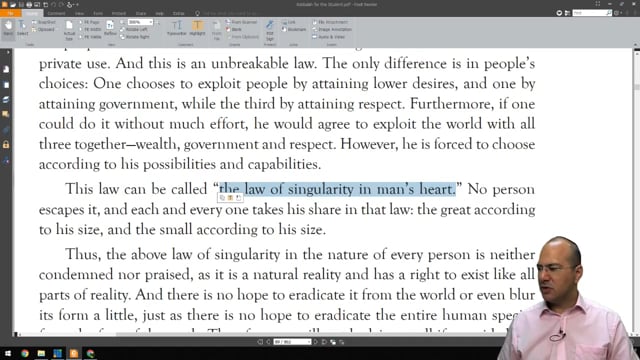Redo action in quick access toolbar
Viewport: 640px width, 360px height.
tap(62, 4)
